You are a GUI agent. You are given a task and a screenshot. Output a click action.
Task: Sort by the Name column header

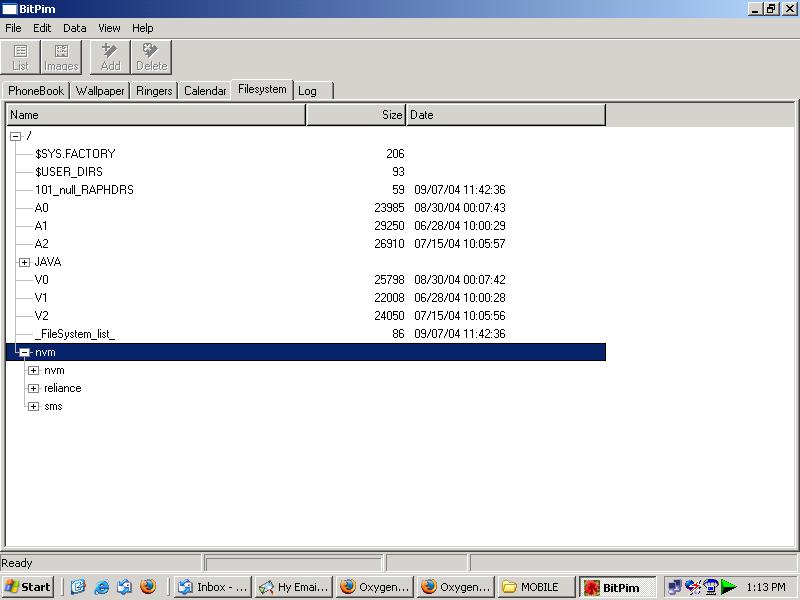click(156, 115)
